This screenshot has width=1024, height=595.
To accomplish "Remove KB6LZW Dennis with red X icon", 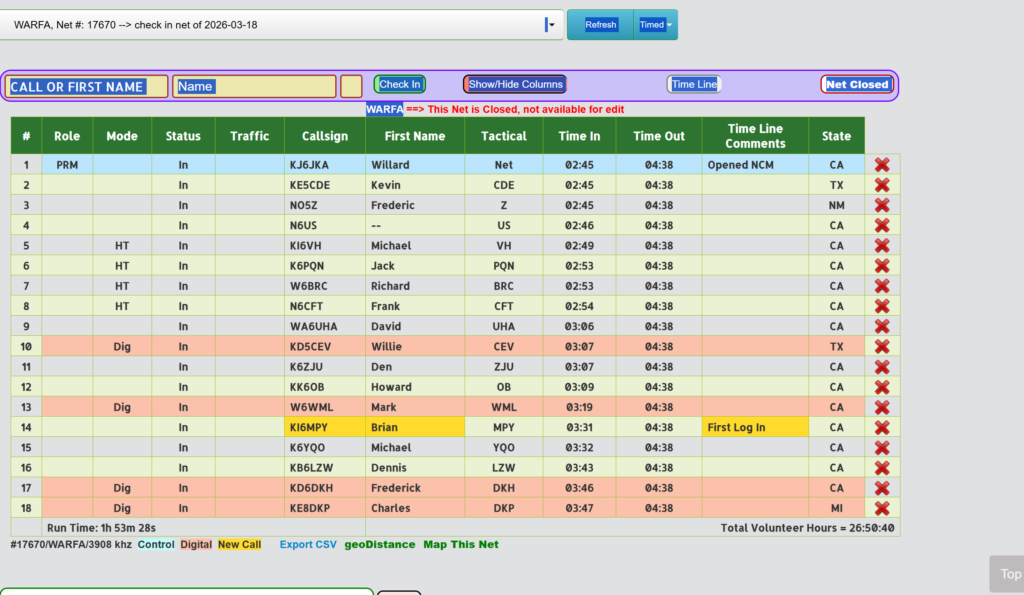I will coord(882,468).
